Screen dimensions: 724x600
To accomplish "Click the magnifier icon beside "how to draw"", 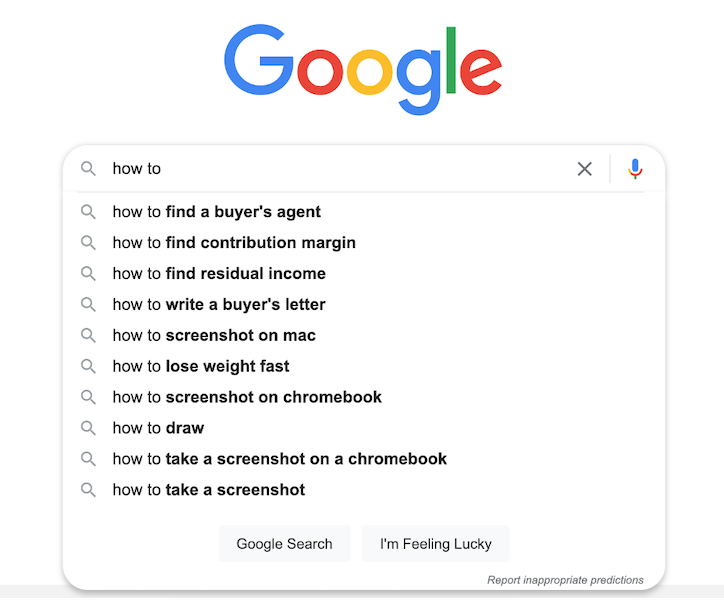I will (x=88, y=428).
